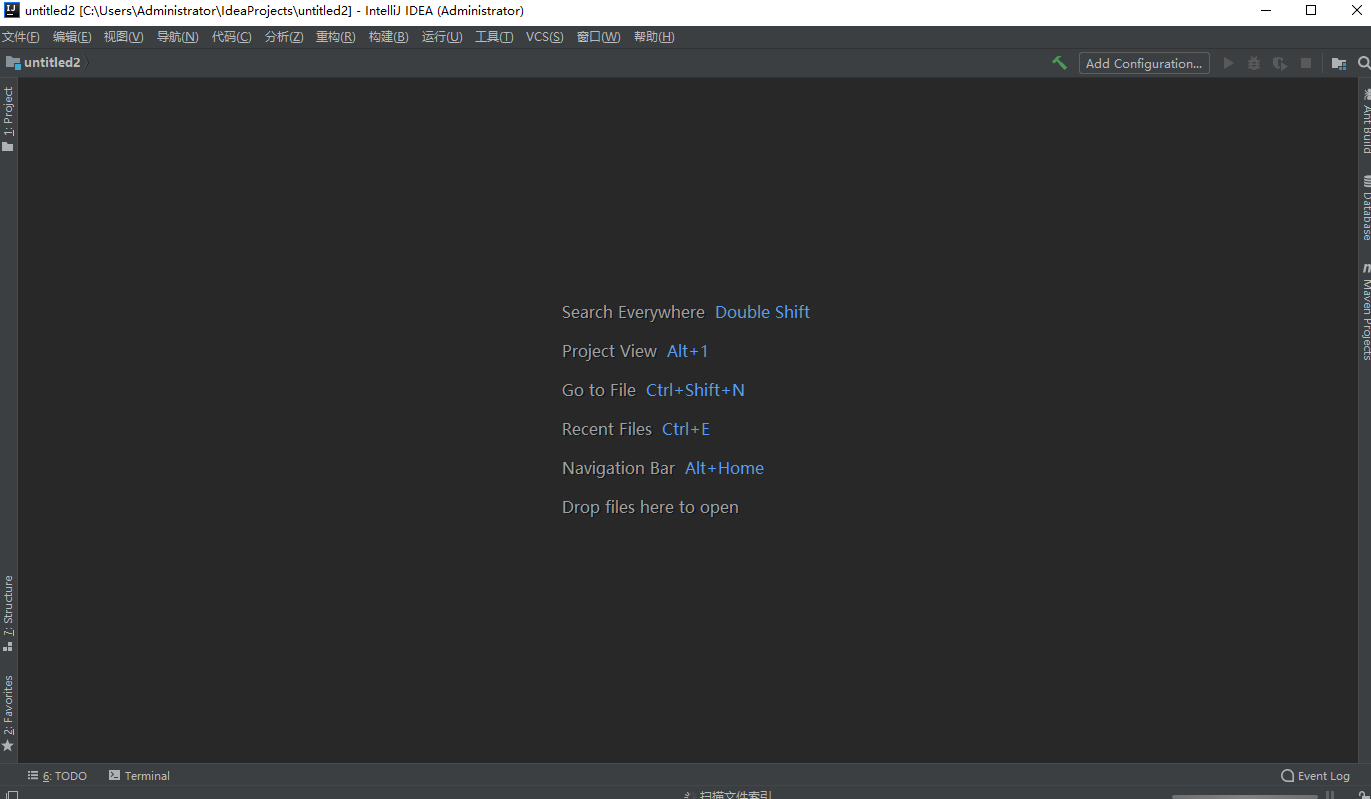Open the 6: TODO tool window

click(x=58, y=776)
